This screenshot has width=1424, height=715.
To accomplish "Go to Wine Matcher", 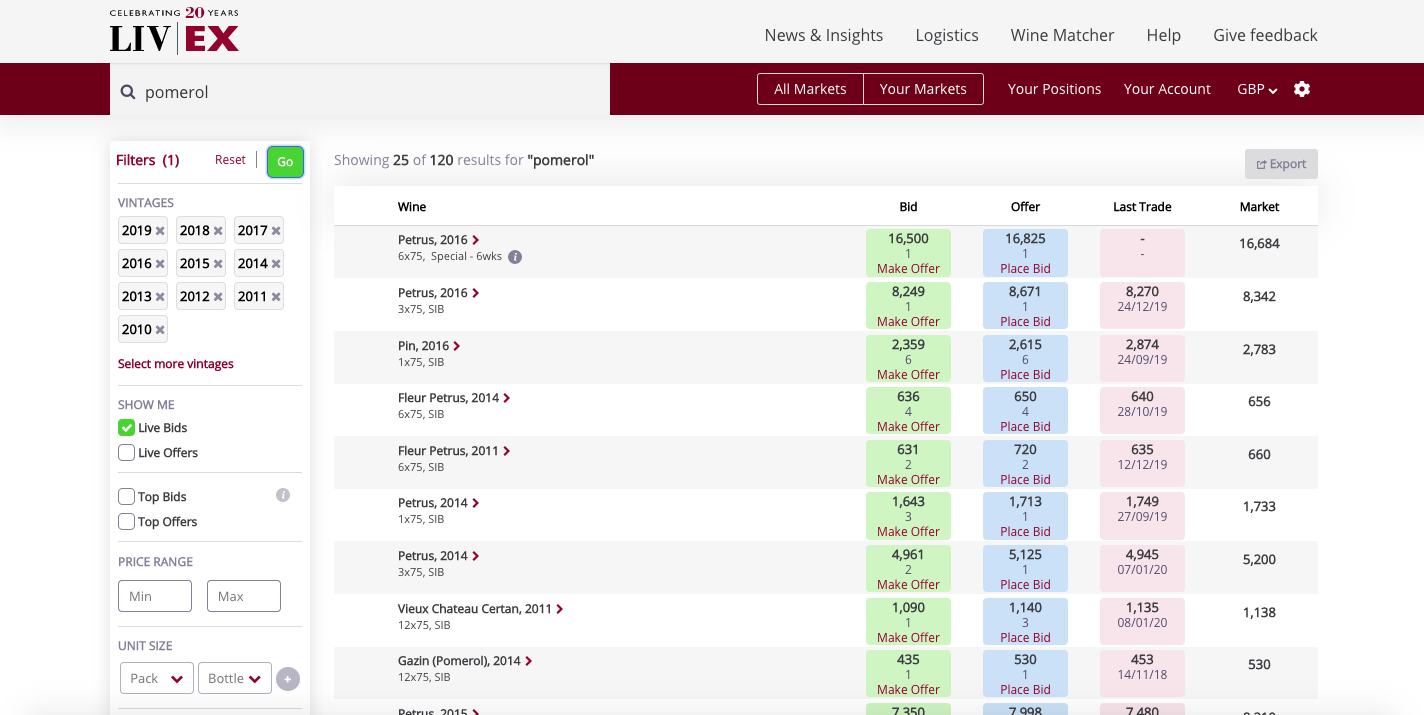I will (1062, 35).
